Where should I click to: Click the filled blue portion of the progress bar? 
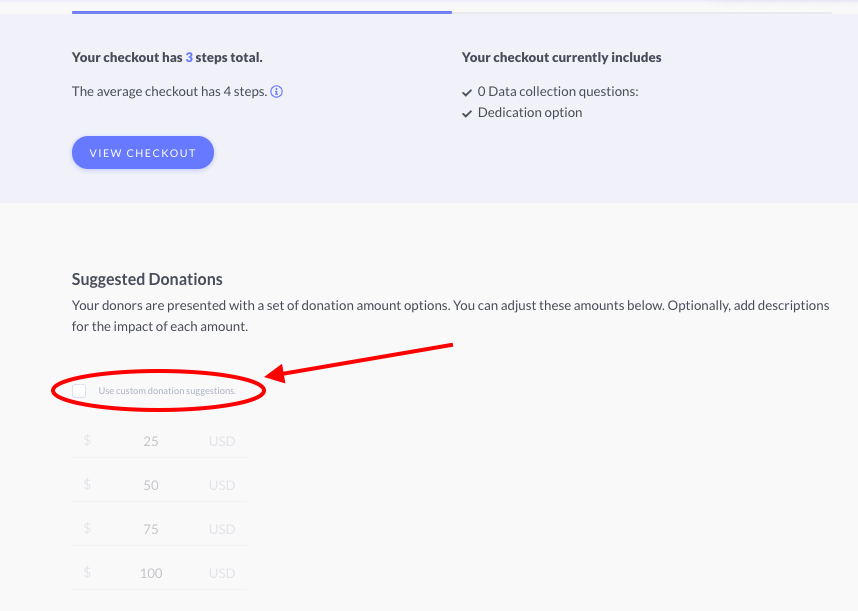(x=262, y=12)
